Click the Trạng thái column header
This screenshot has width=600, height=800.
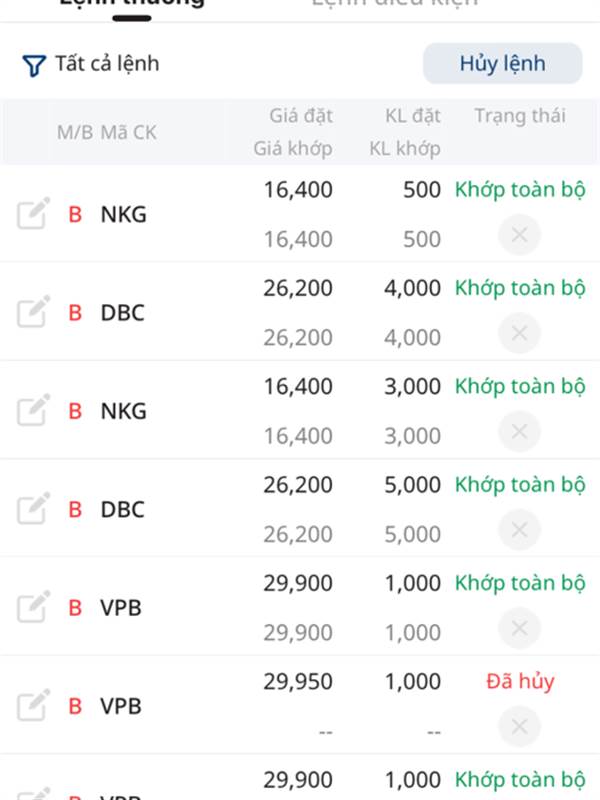(519, 115)
